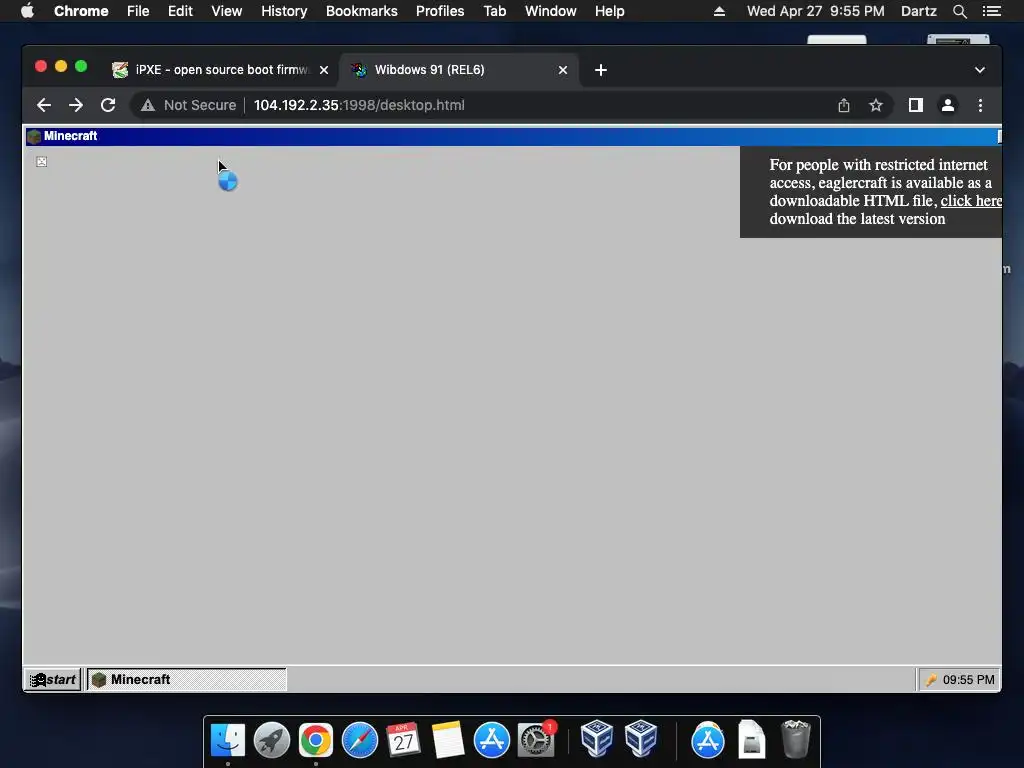This screenshot has width=1024, height=768.
Task: Open the Bookmarks menu
Action: tap(362, 11)
